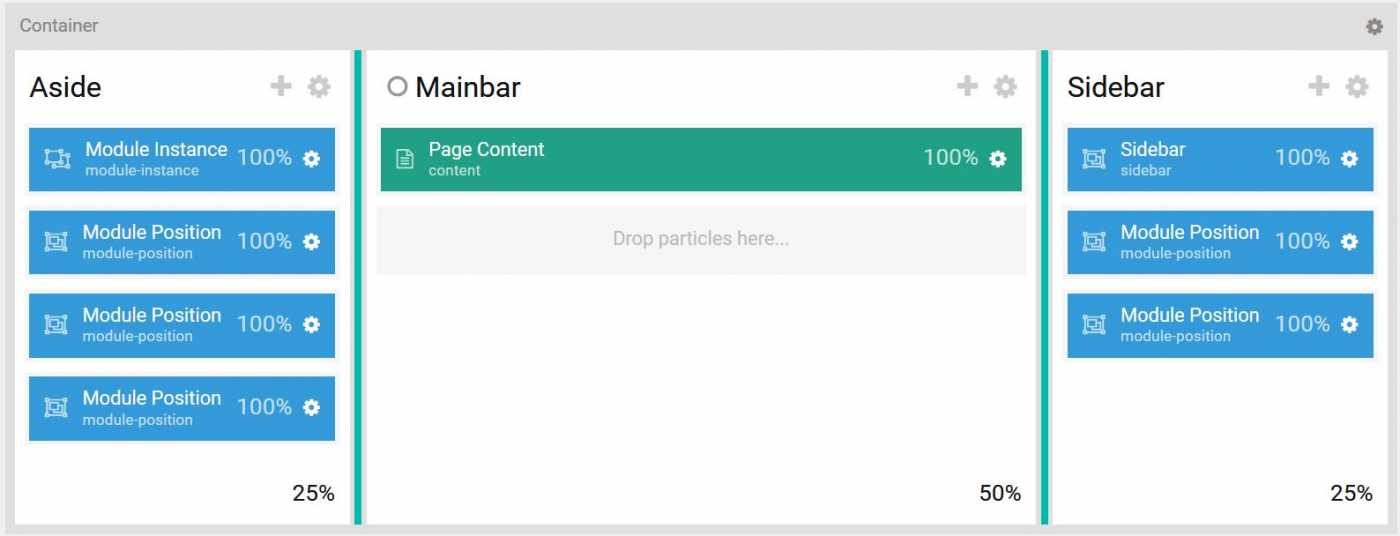1400x536 pixels.
Task: Open Sidebar section settings gear
Action: (1357, 87)
